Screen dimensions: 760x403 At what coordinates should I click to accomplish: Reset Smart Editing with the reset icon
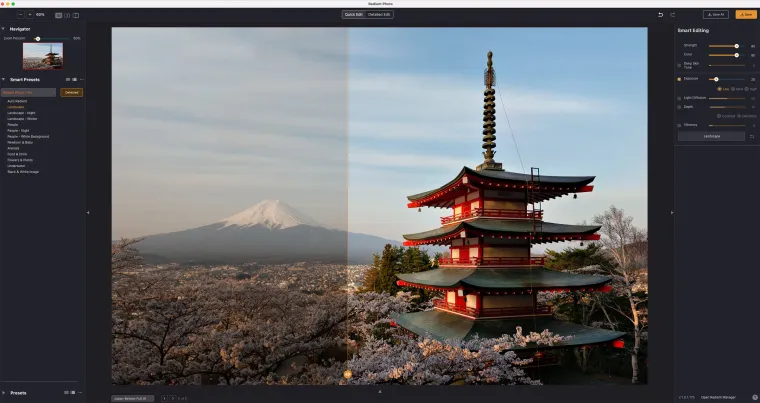click(x=752, y=136)
